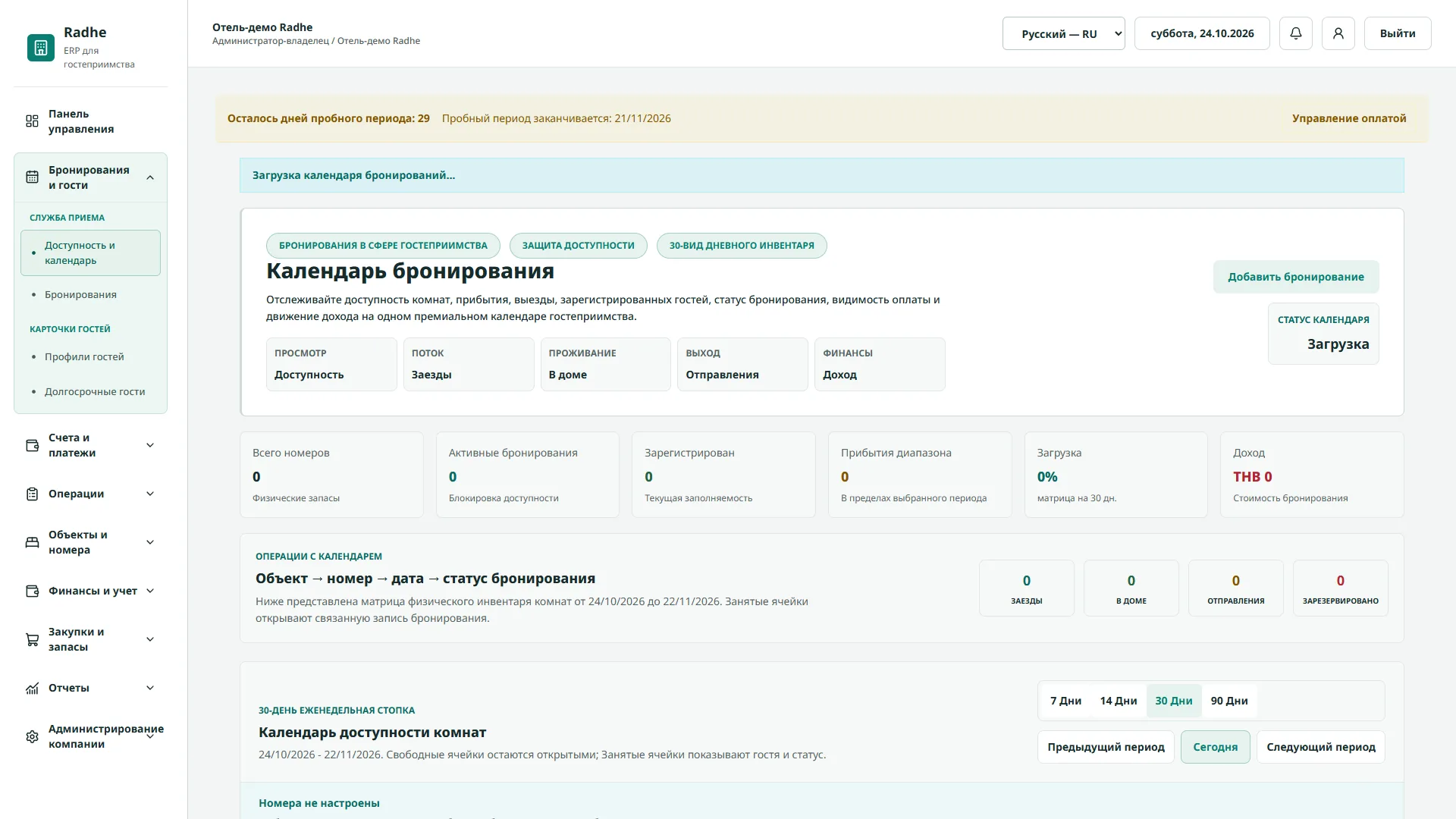This screenshot has width=1456, height=819.
Task: Click the date button суббота, 24.10.2026
Action: point(1202,33)
